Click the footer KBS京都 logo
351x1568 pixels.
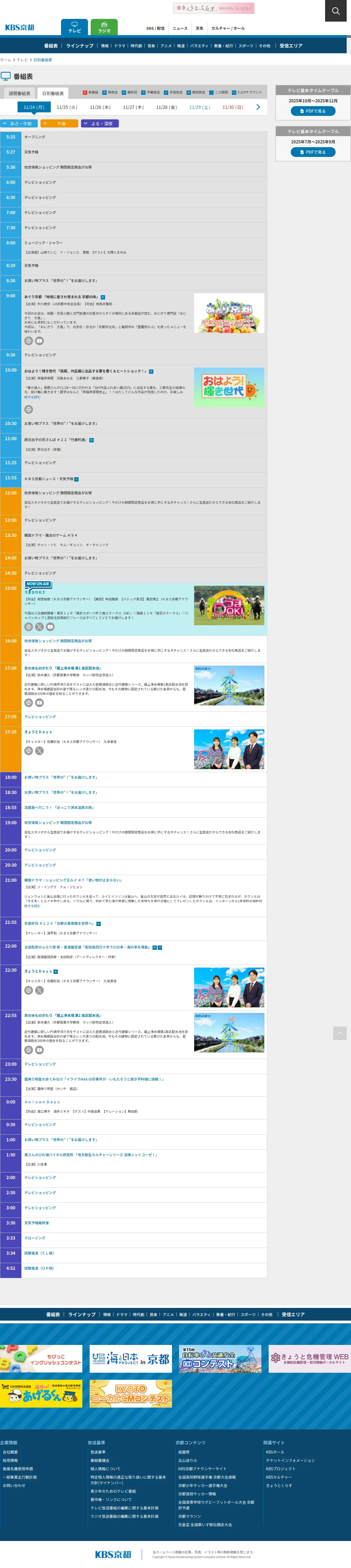coord(113,1554)
